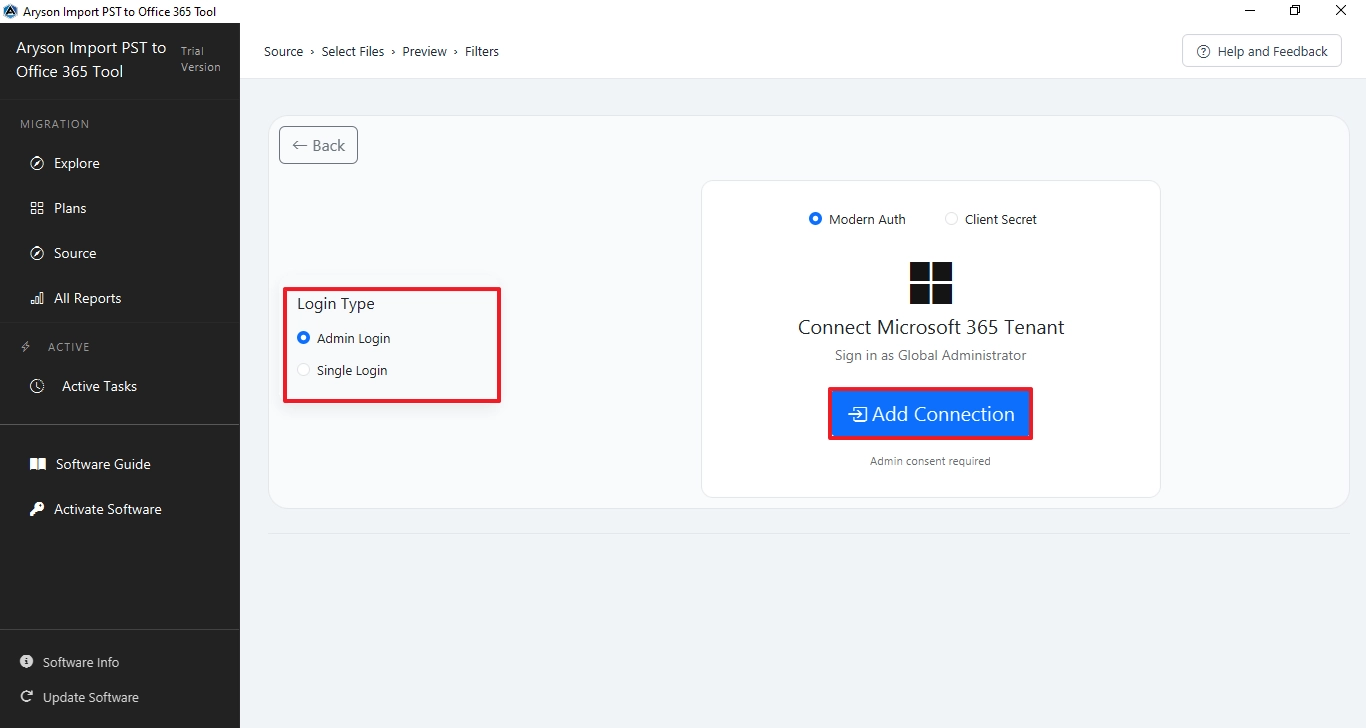Go Back to previous screen
Image resolution: width=1366 pixels, height=728 pixels.
318,145
